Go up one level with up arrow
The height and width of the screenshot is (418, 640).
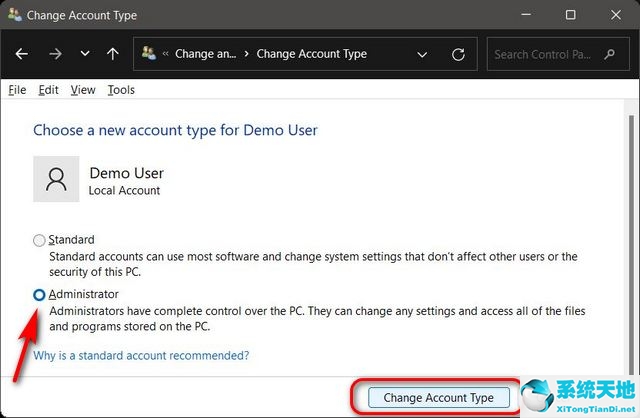pos(113,53)
